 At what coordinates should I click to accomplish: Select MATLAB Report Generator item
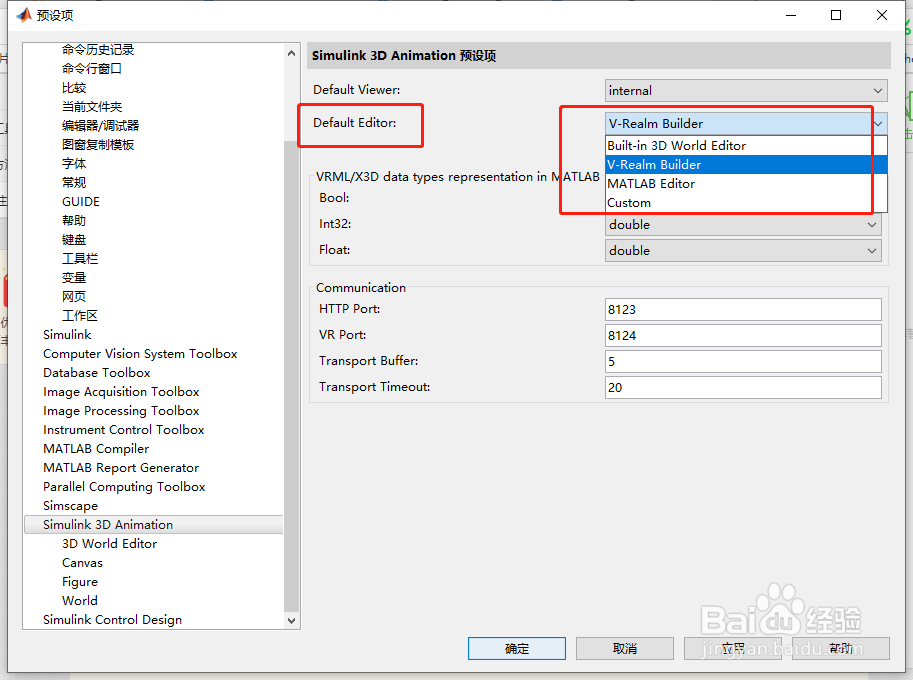121,468
